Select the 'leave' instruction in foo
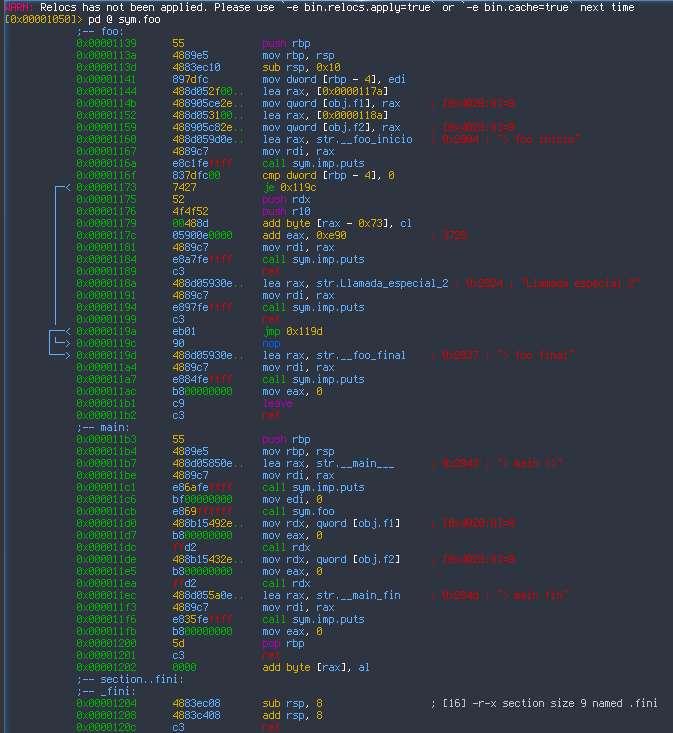The image size is (673, 733). click(x=277, y=403)
